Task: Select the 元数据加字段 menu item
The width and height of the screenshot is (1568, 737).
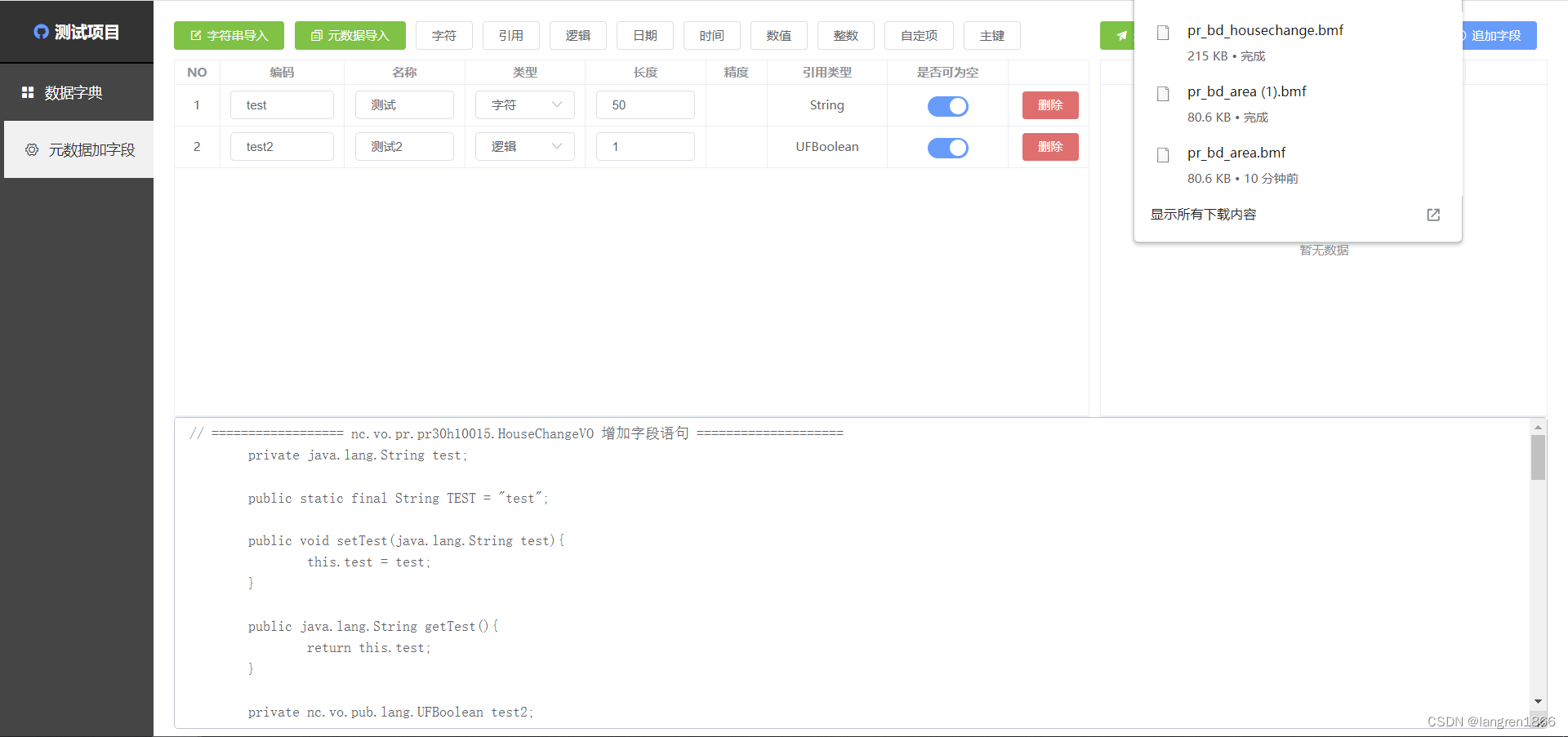Action: coord(79,149)
